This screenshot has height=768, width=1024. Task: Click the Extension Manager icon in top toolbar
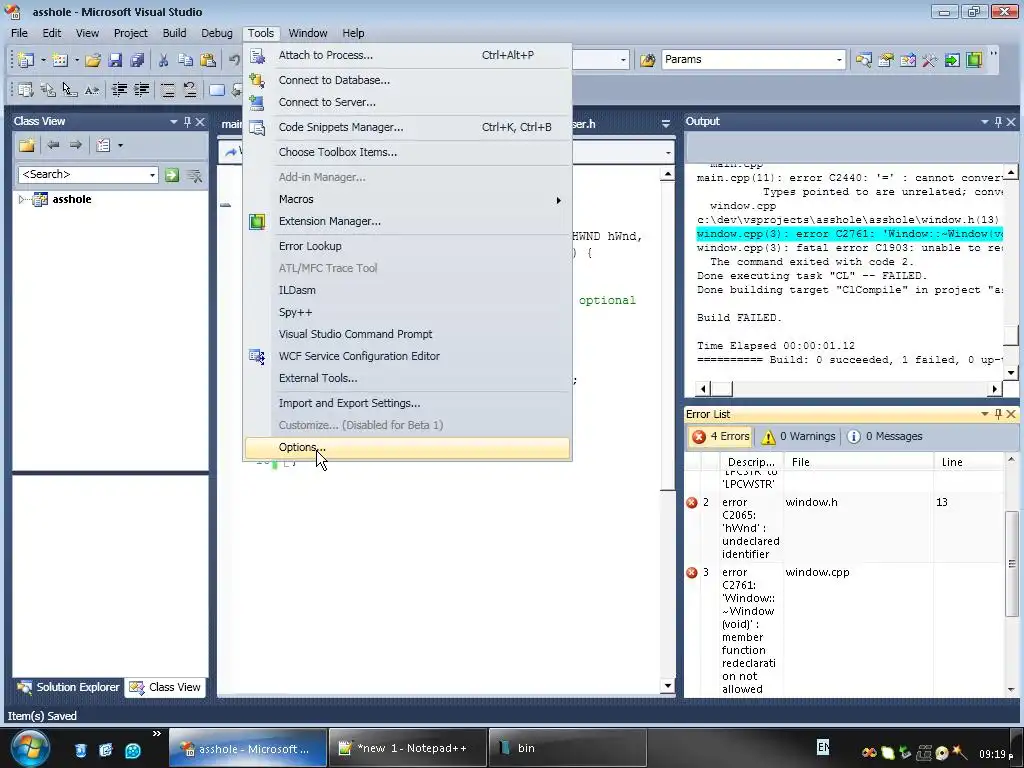click(x=974, y=60)
